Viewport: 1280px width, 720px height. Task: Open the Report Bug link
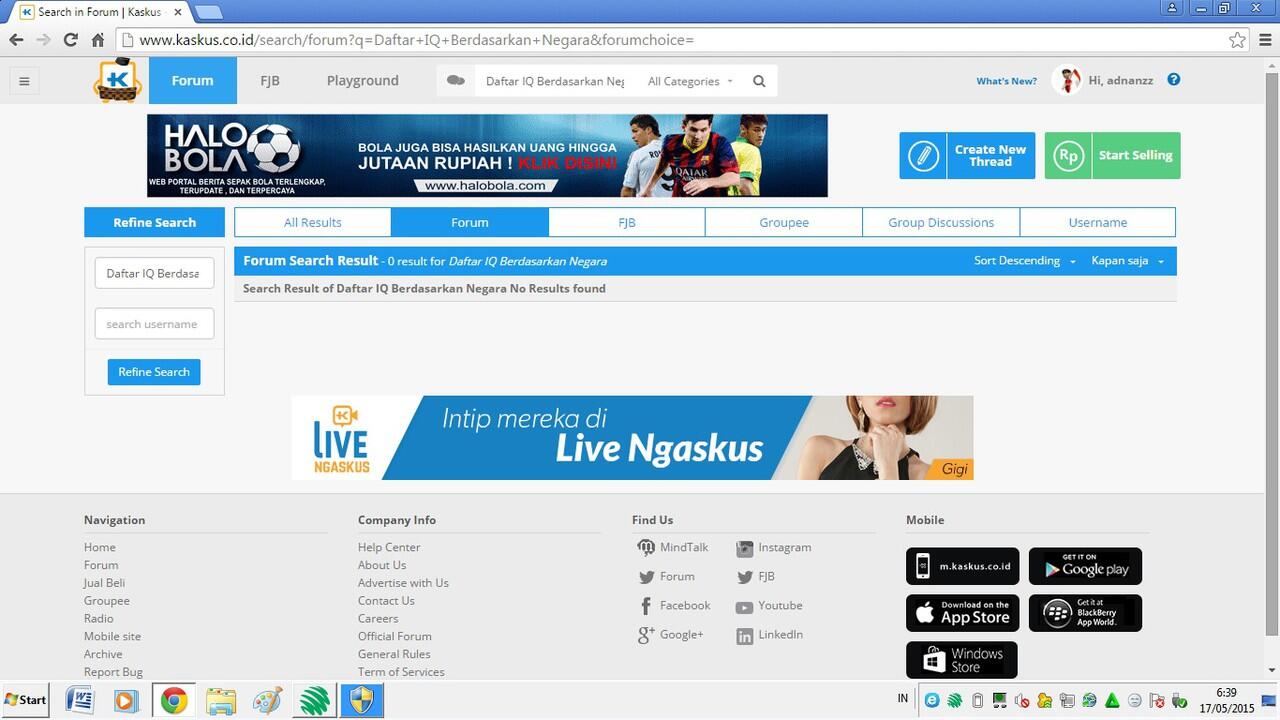113,672
